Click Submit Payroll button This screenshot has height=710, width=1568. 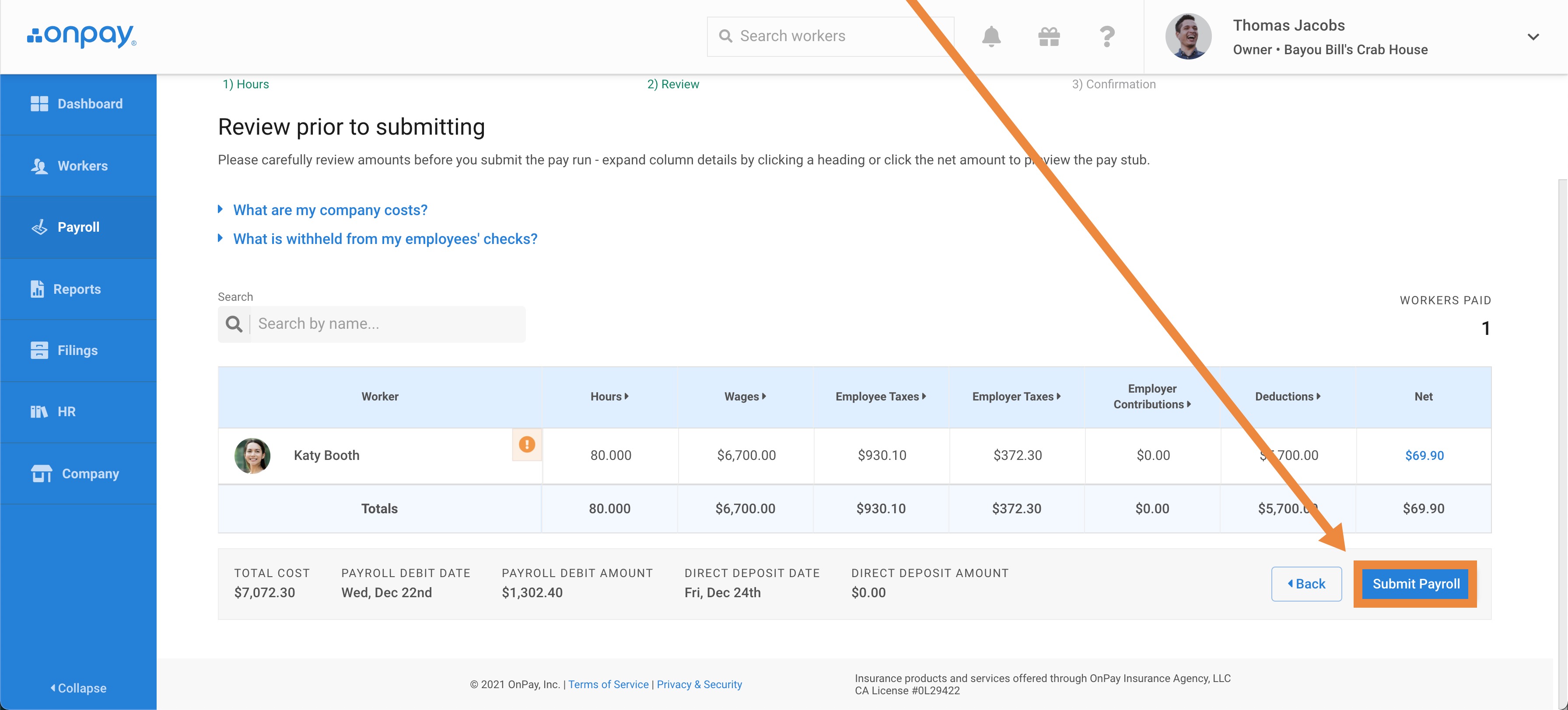pos(1415,584)
